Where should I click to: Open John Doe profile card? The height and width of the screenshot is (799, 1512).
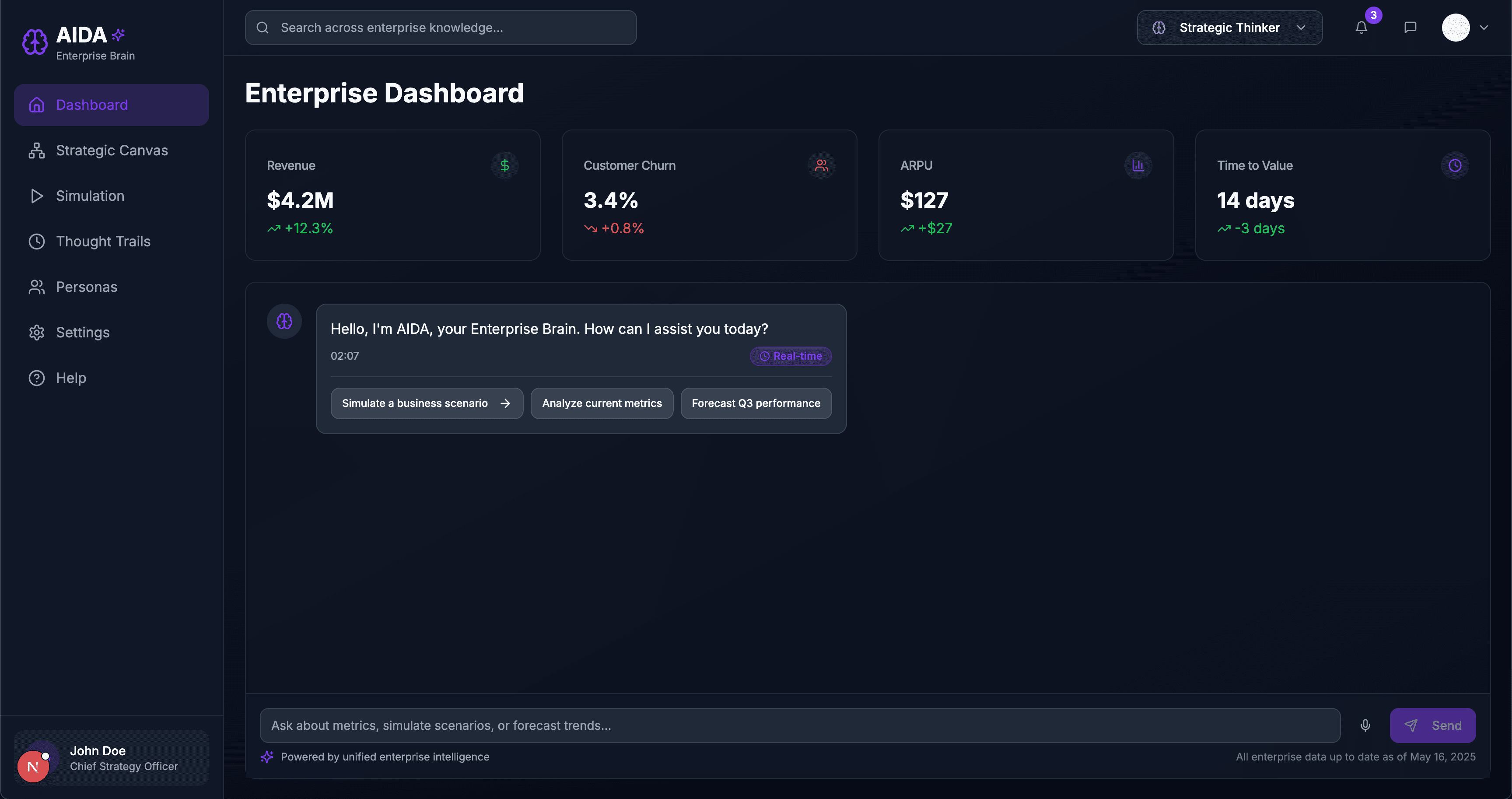[112, 758]
